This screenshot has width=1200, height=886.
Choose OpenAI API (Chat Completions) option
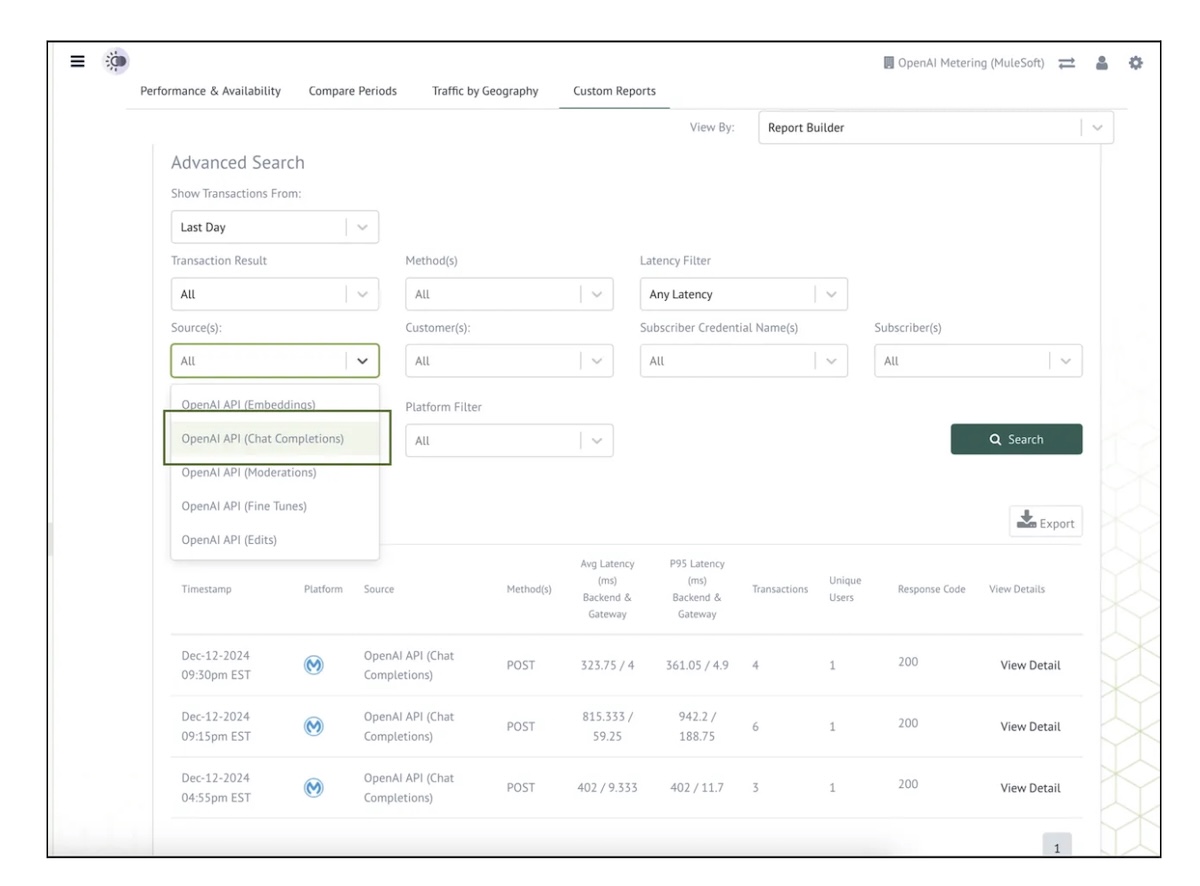click(274, 438)
